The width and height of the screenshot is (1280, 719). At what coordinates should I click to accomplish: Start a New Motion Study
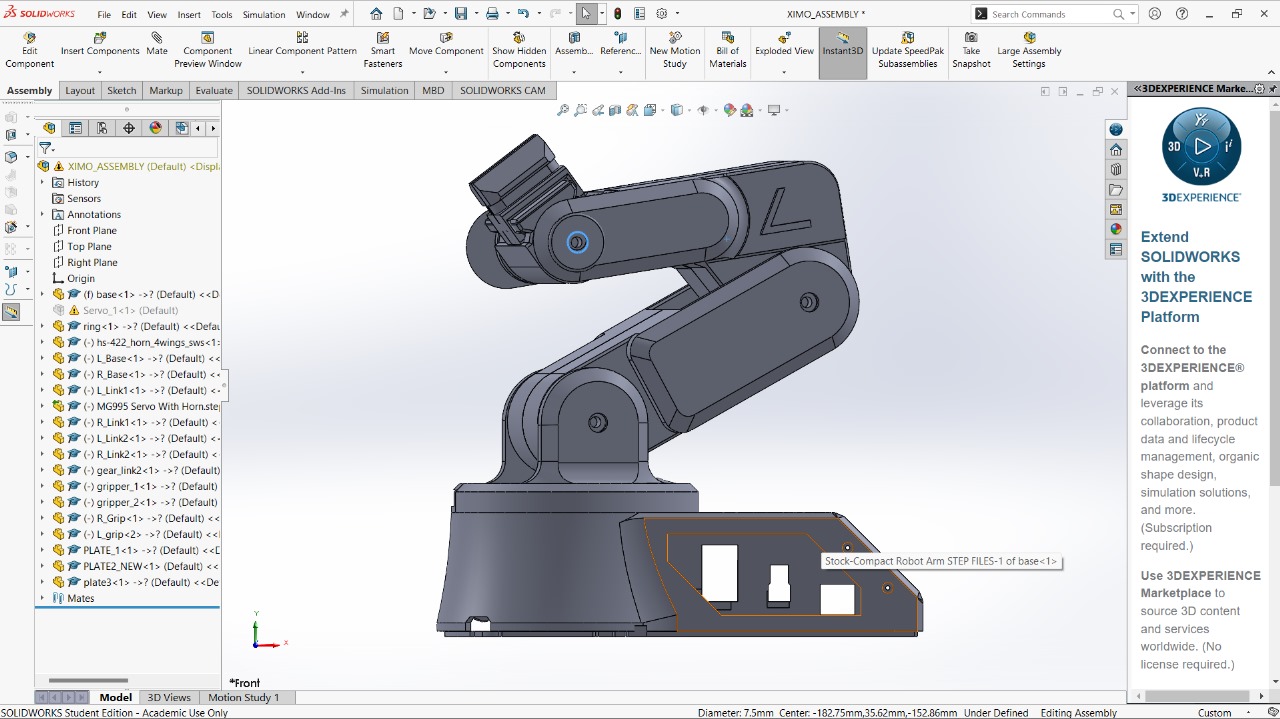[x=675, y=50]
